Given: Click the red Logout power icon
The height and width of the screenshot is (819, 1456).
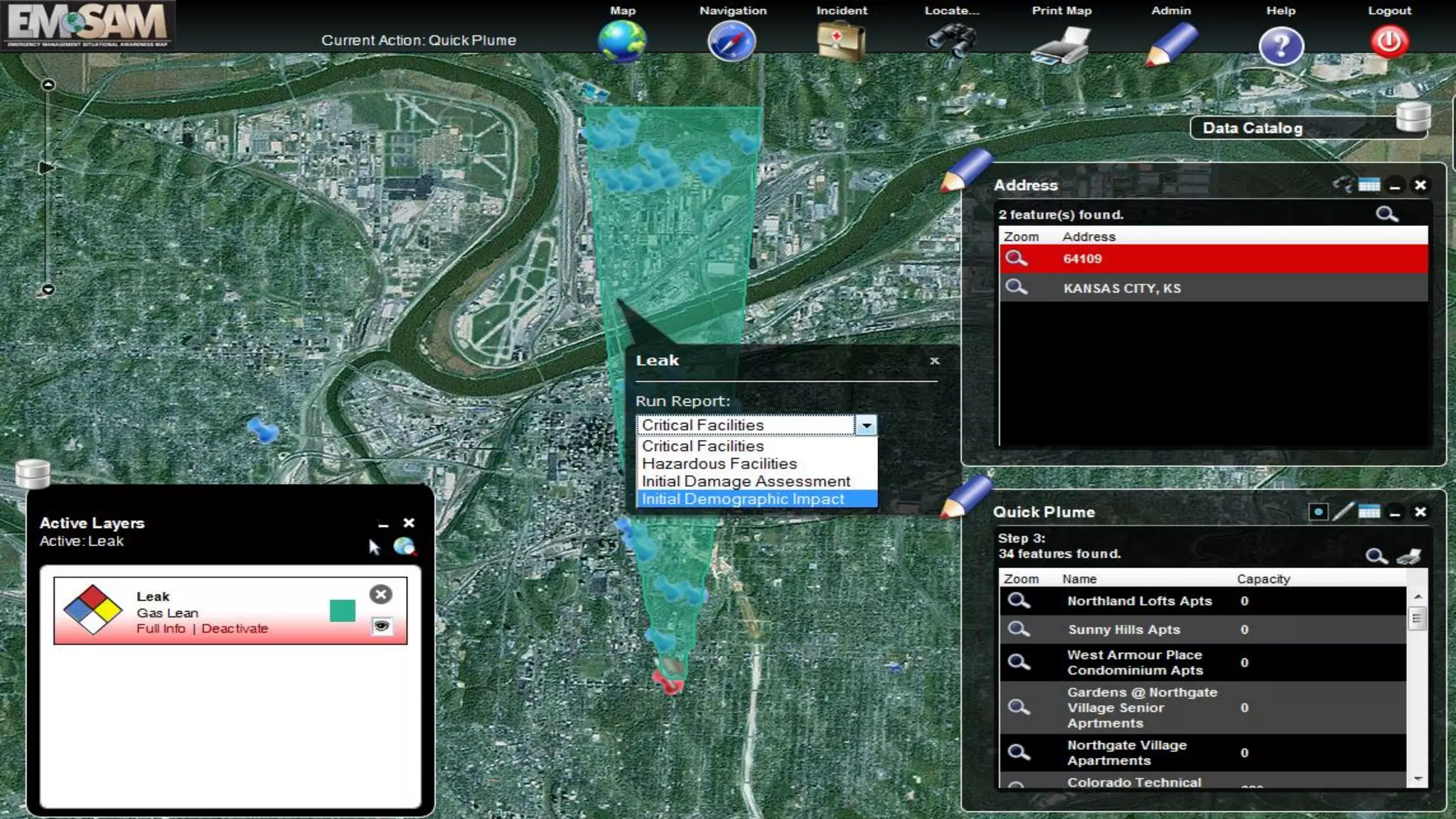Looking at the screenshot, I should click(1389, 42).
